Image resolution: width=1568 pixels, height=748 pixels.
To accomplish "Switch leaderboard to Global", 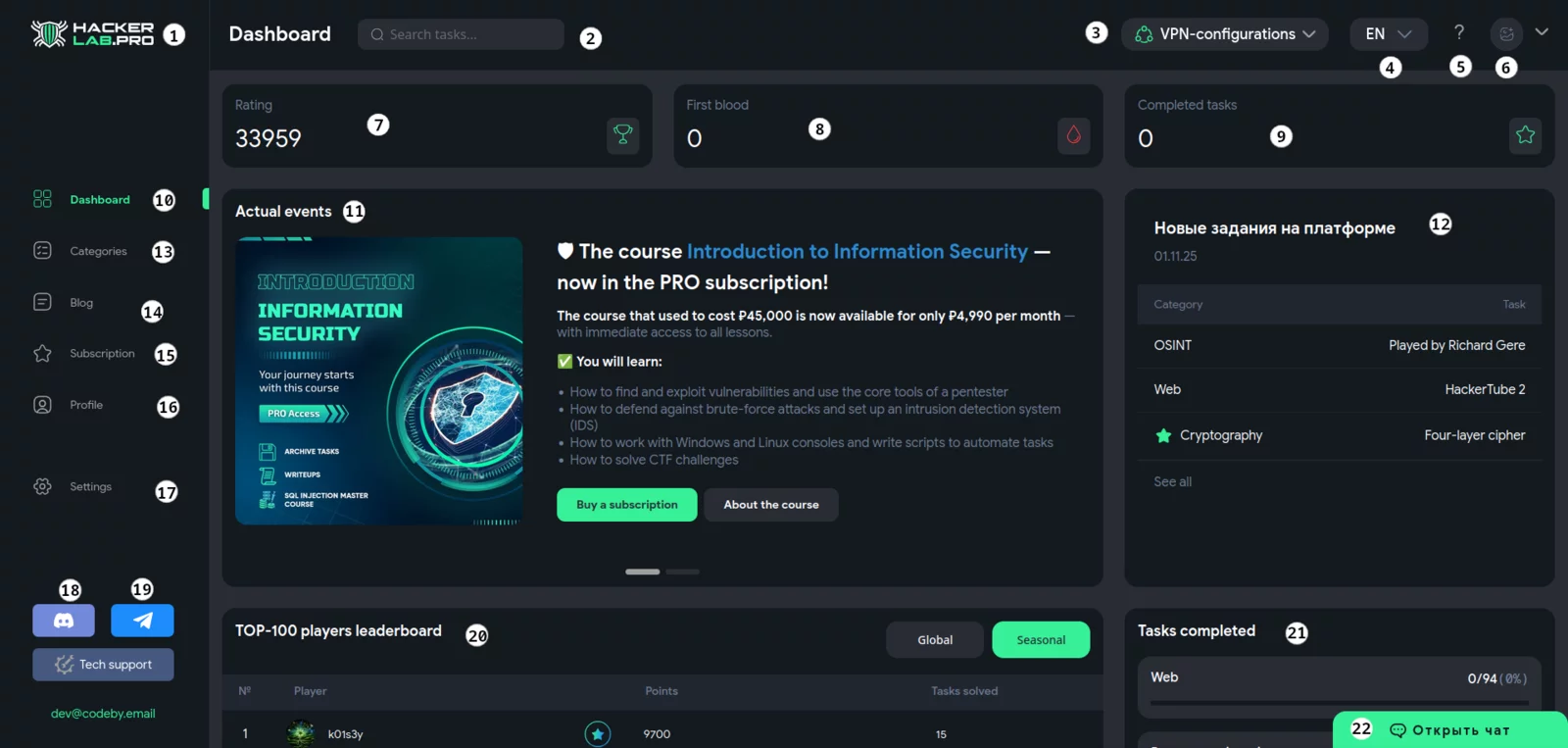I will [x=935, y=640].
